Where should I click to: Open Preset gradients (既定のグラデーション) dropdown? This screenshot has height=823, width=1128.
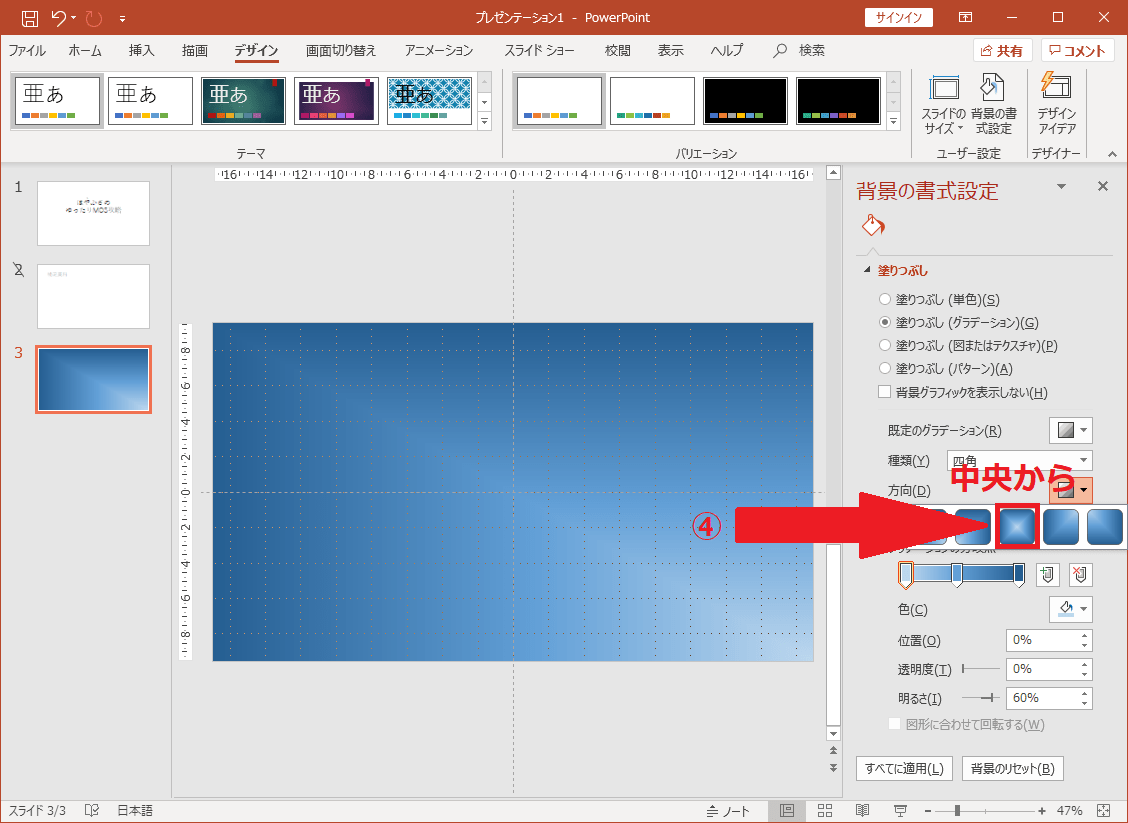1071,430
